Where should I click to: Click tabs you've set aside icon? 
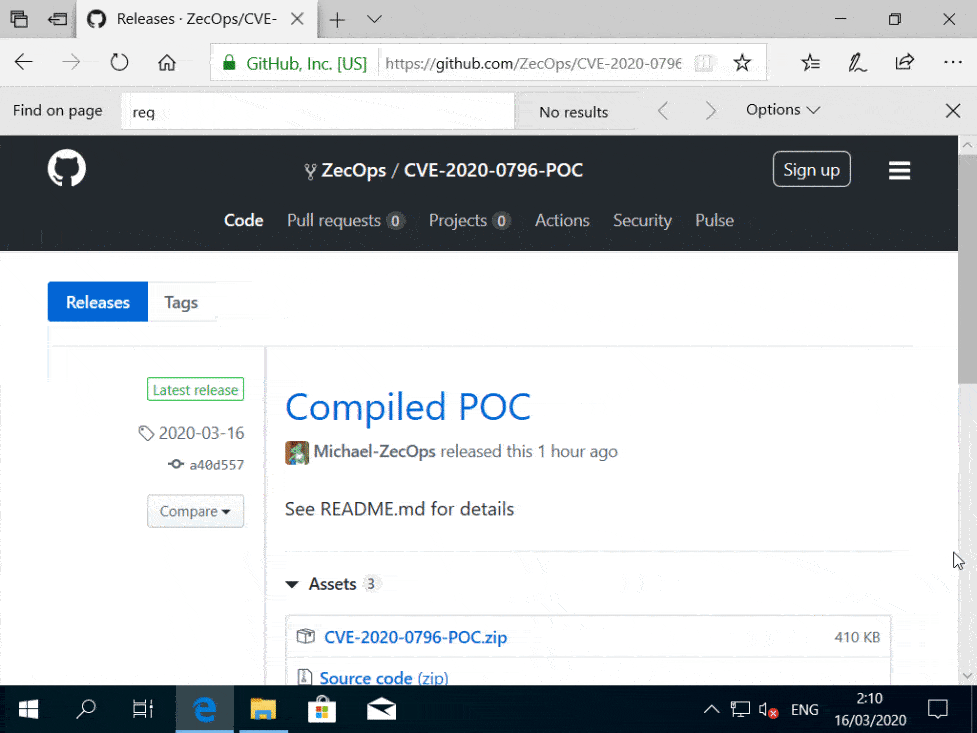[x=19, y=19]
